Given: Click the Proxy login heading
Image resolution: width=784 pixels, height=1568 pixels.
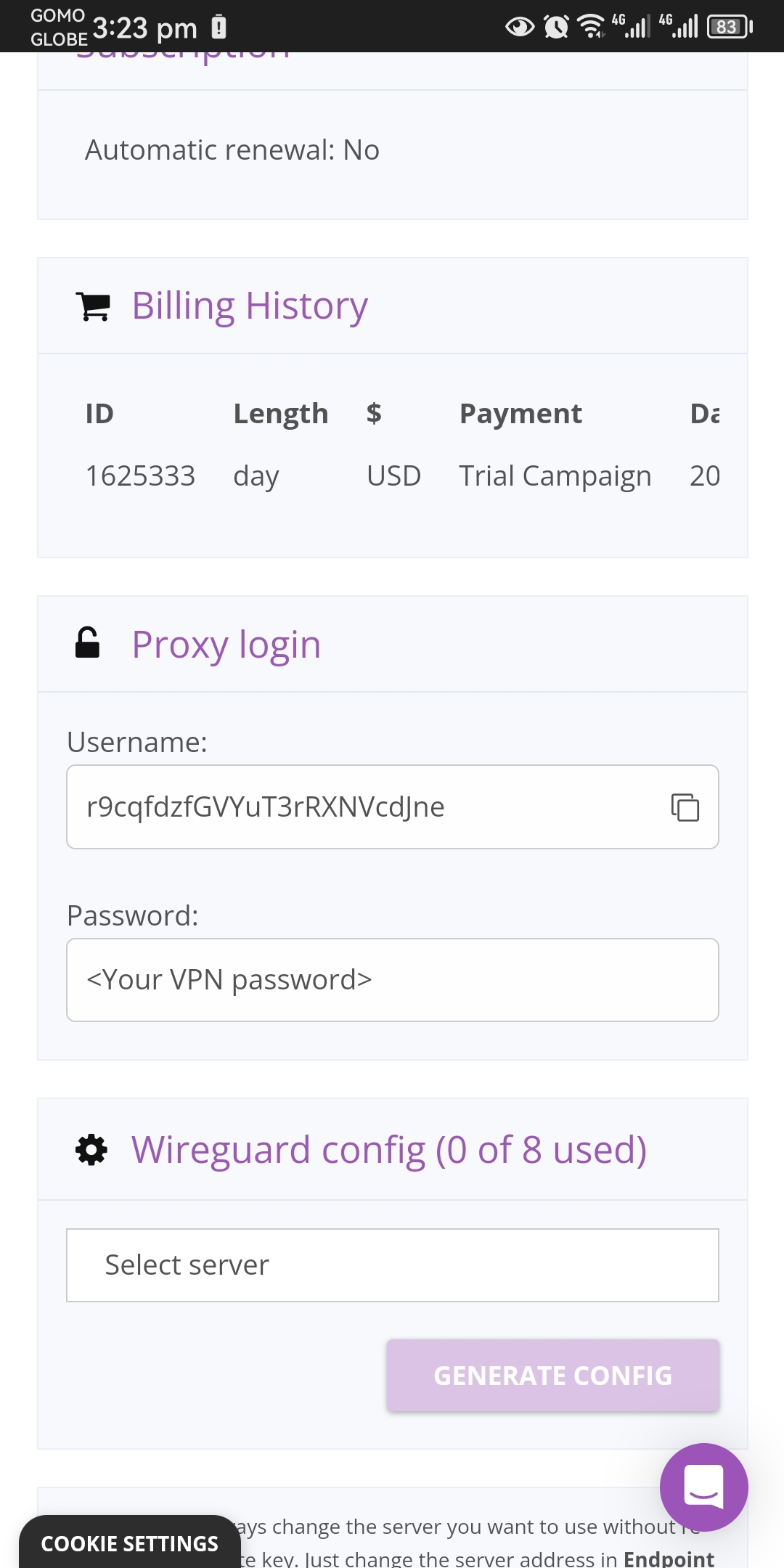Looking at the screenshot, I should [226, 645].
